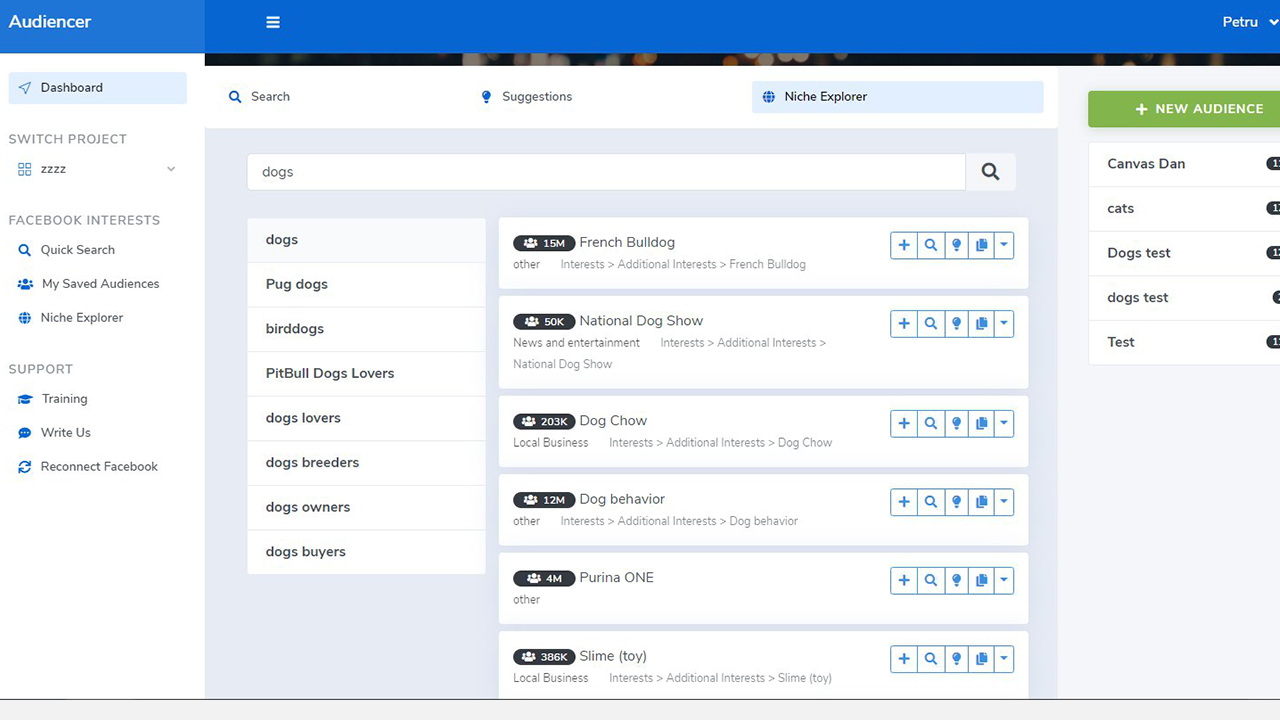Viewport: 1280px width, 720px height.
Task: Copy National Dog Show interest
Action: pos(982,324)
